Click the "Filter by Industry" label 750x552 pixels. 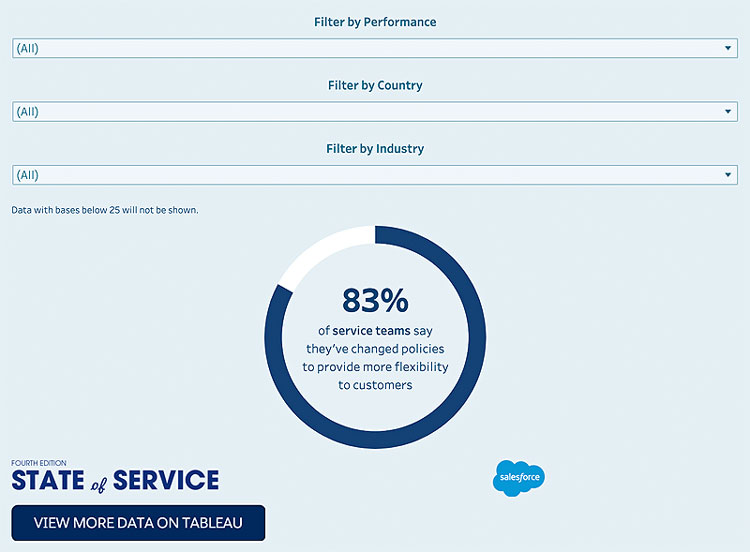click(375, 149)
